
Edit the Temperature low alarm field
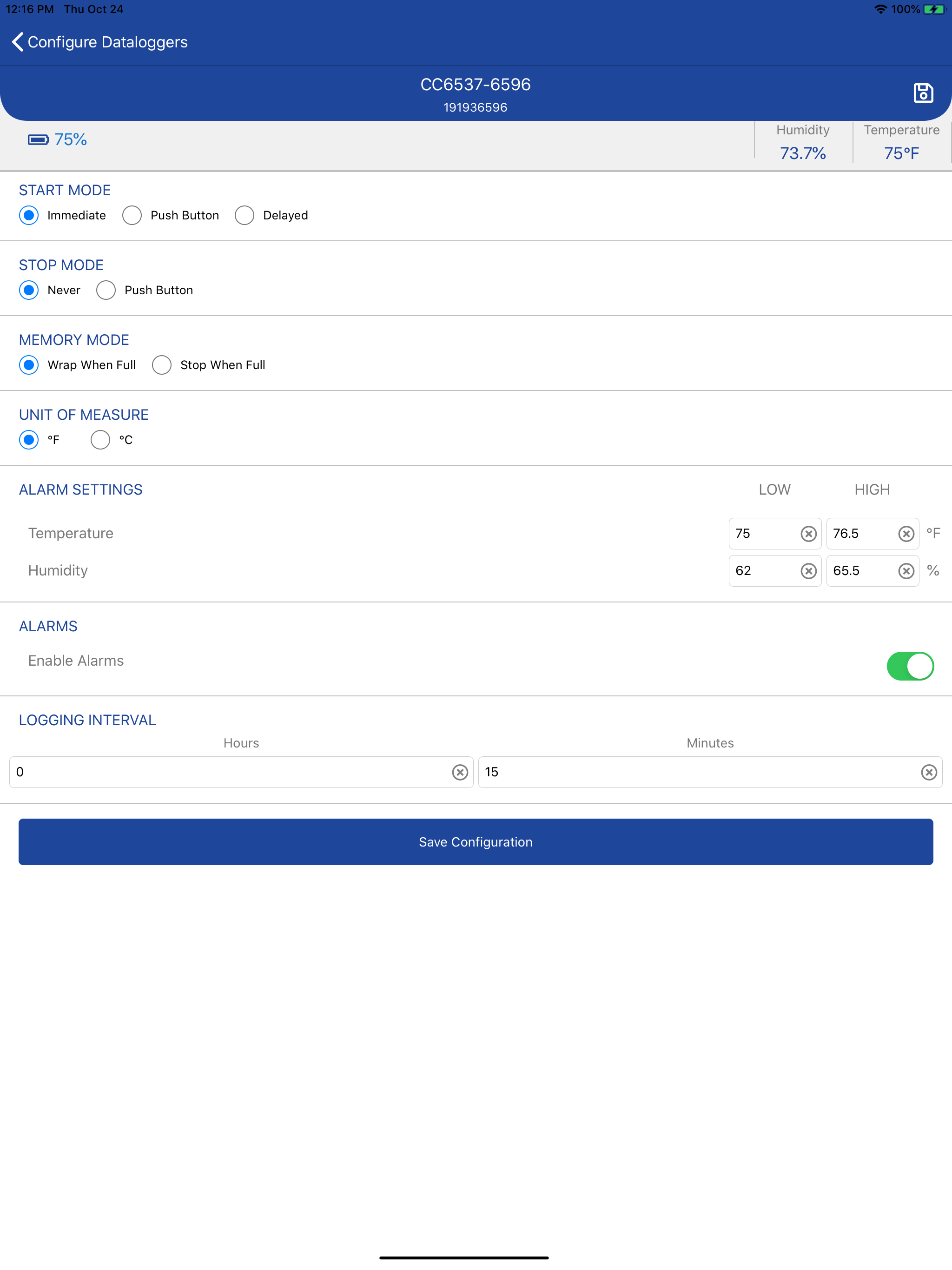(774, 533)
